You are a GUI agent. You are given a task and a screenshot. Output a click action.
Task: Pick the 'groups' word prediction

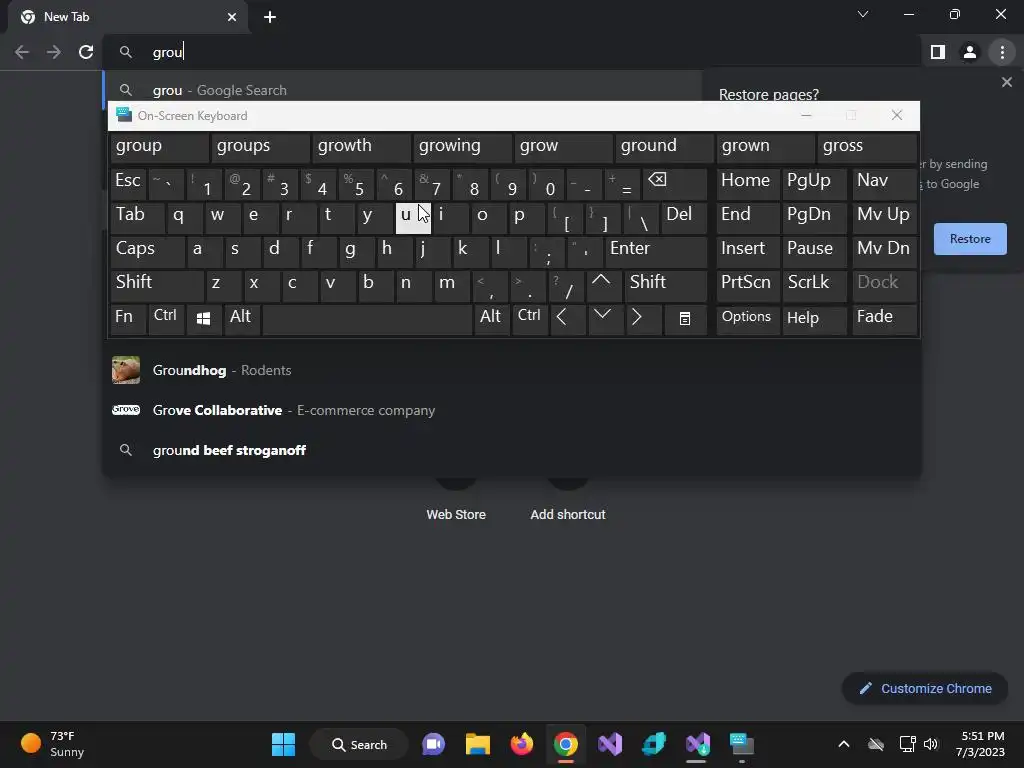[x=260, y=146]
